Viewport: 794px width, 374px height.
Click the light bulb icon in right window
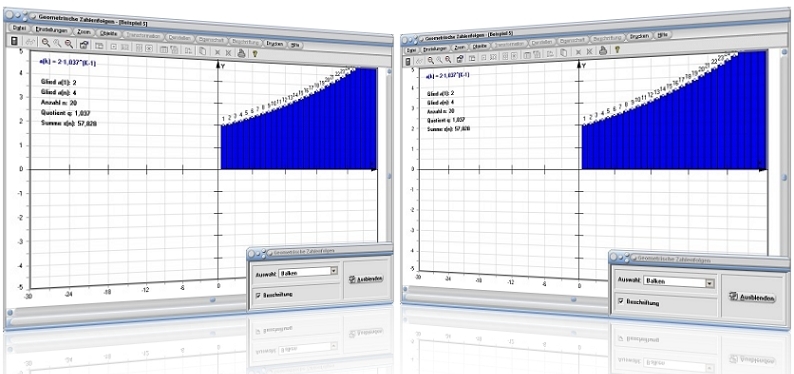[x=617, y=50]
